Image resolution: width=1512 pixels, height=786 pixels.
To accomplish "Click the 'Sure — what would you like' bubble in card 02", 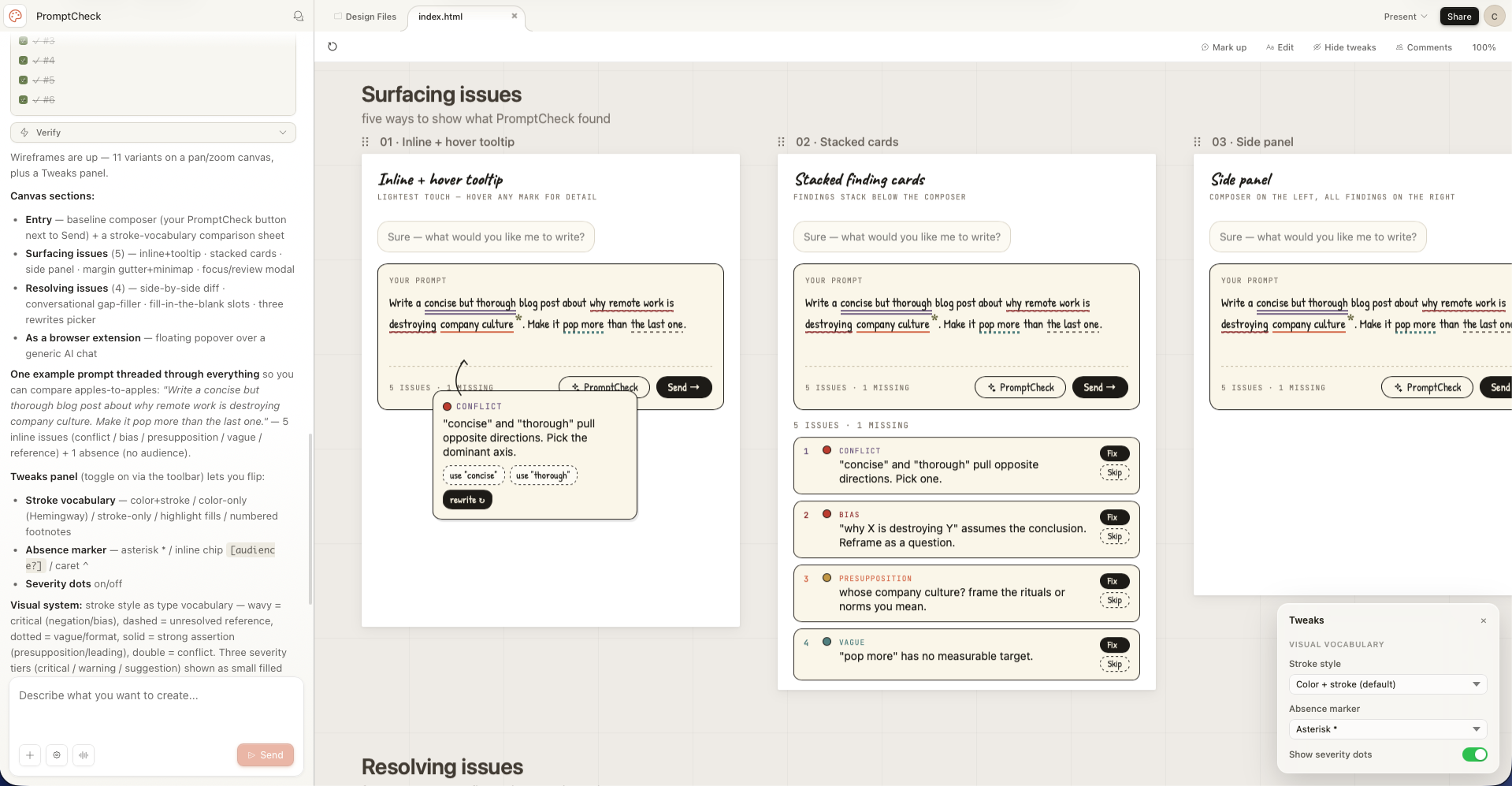I will tap(902, 237).
